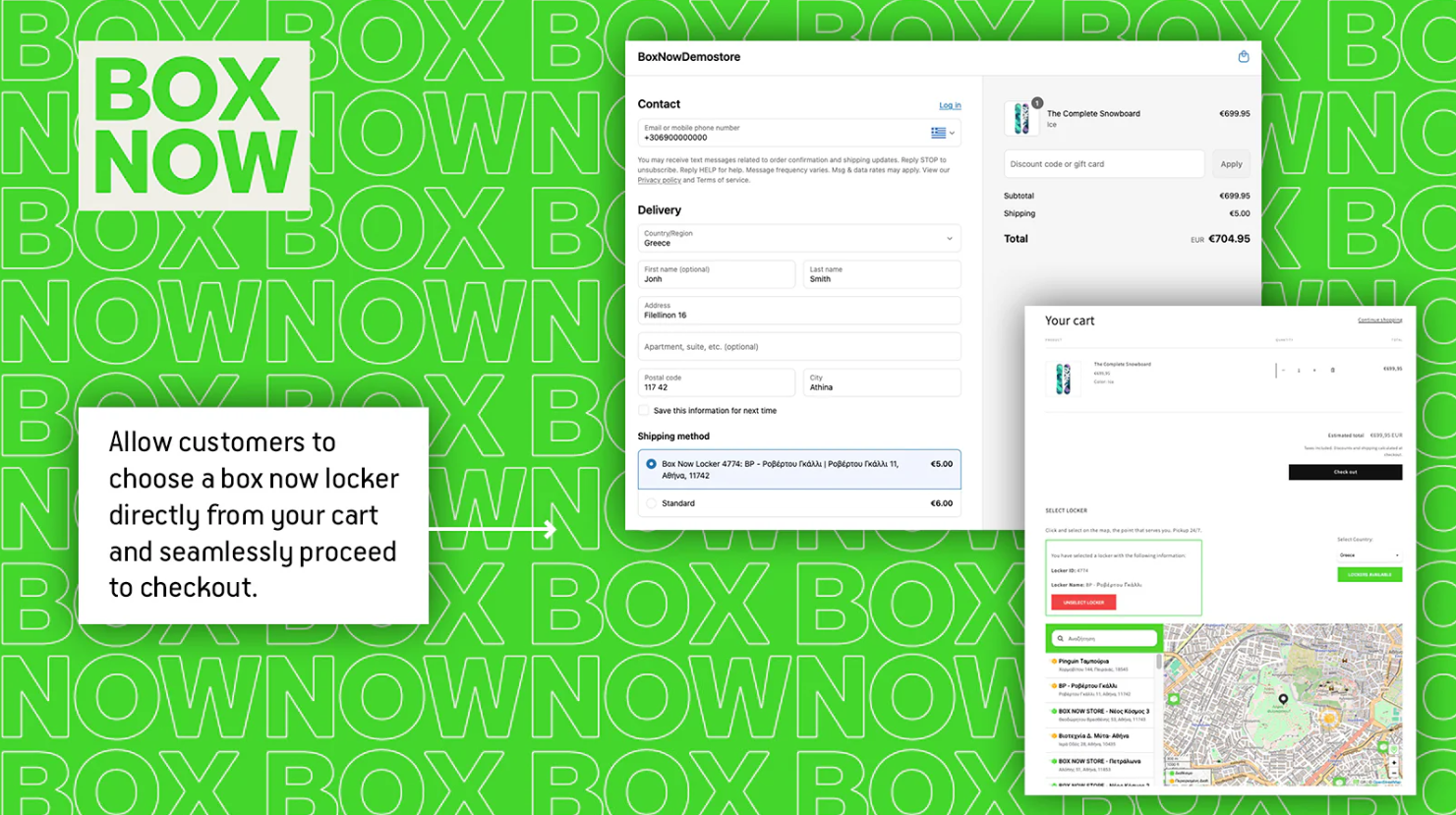This screenshot has width=1456, height=815.
Task: Increase quantity with the plus button
Action: coord(1314,370)
